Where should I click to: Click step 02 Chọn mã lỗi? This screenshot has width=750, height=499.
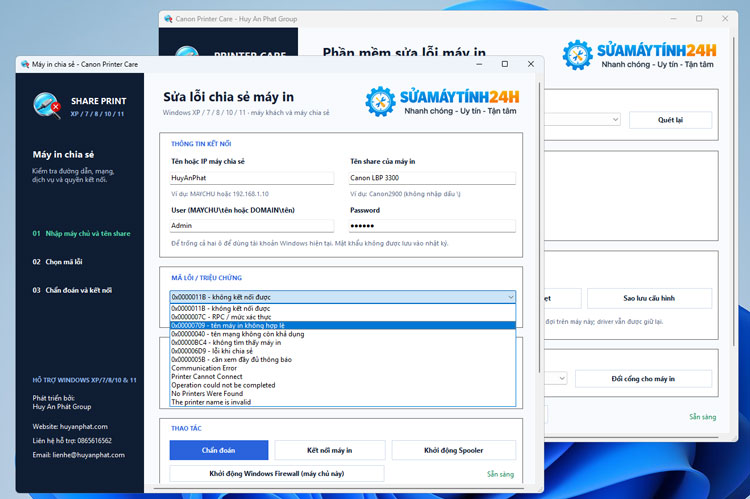[57, 262]
